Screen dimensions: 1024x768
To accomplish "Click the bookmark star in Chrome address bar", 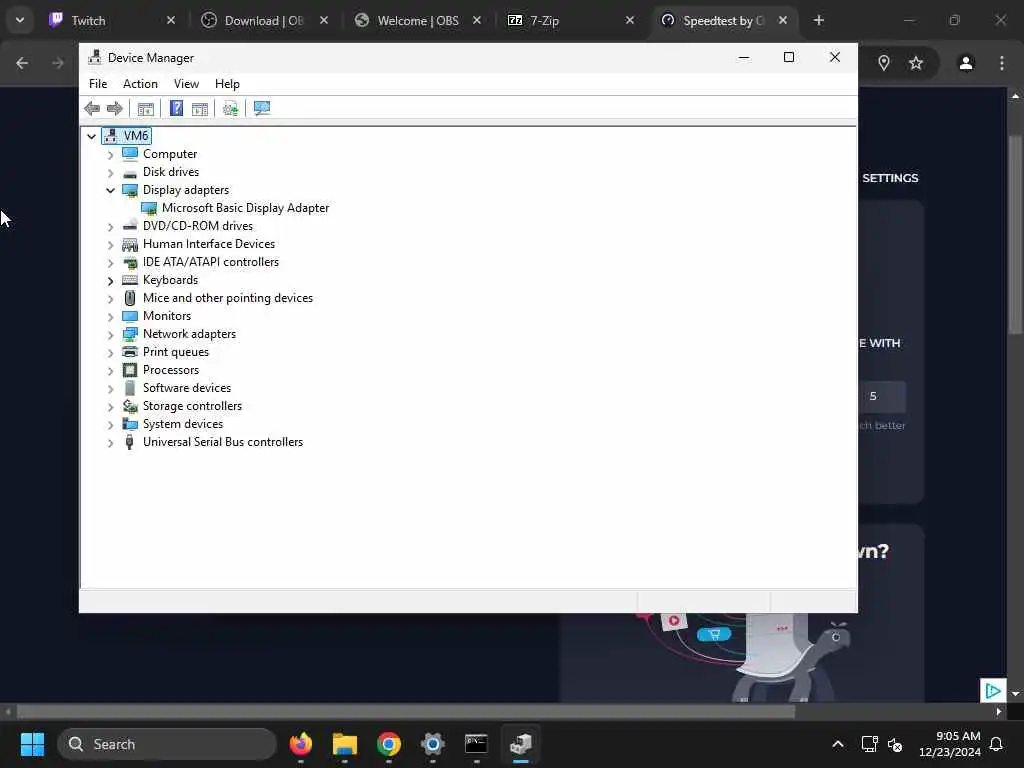I will 916,63.
